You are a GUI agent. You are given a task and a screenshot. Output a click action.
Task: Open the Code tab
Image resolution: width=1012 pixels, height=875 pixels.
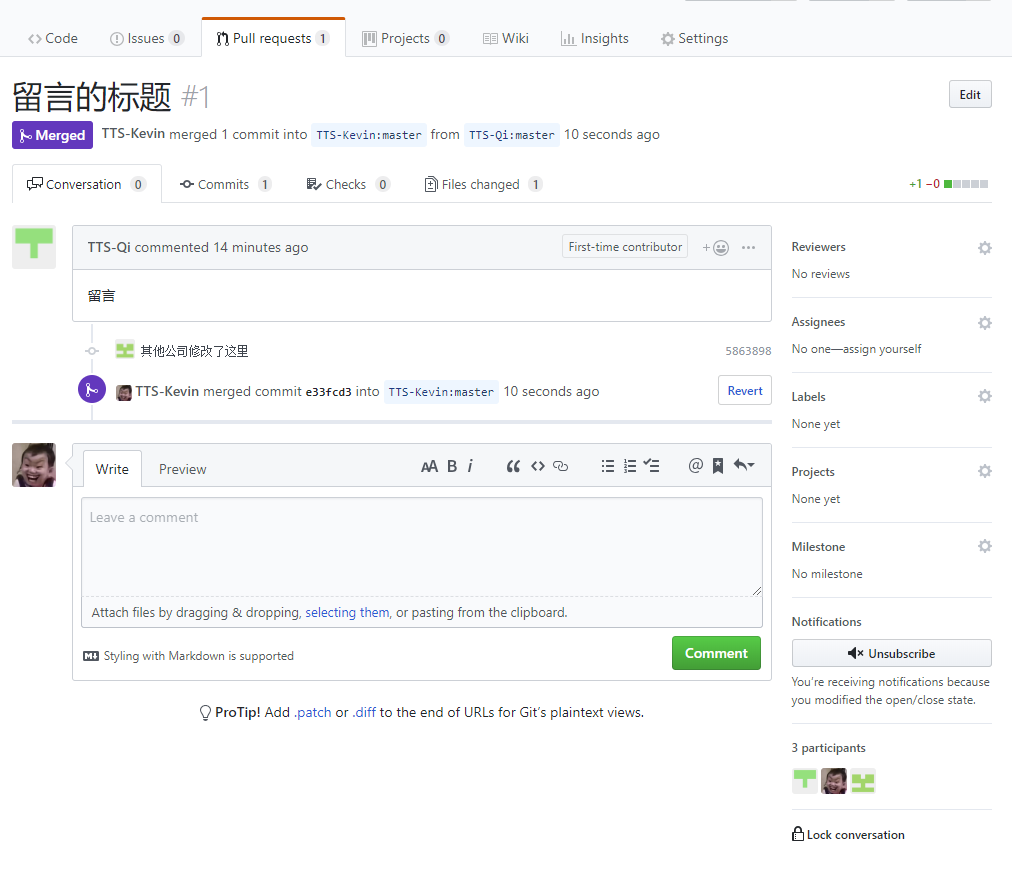pyautogui.click(x=53, y=39)
